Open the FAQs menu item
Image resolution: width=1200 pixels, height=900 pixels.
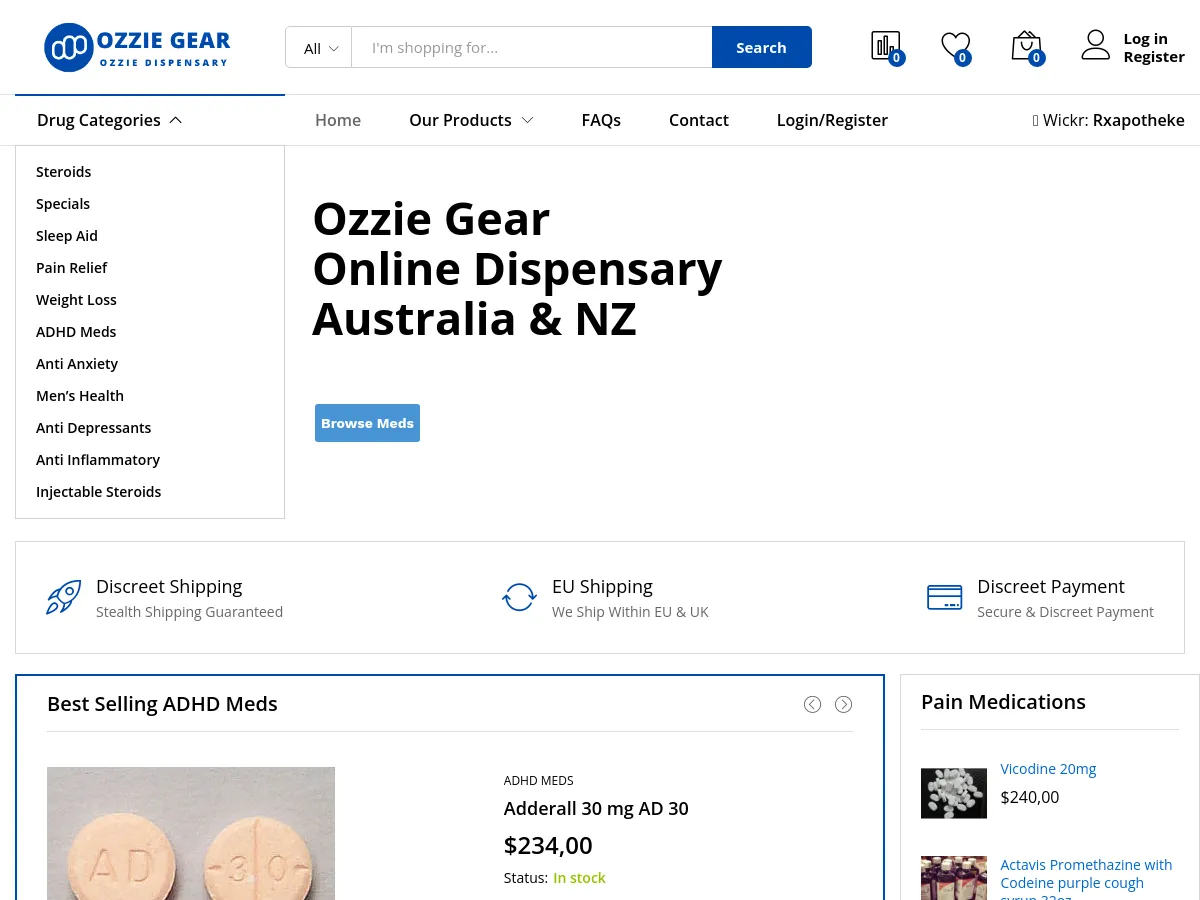point(601,120)
